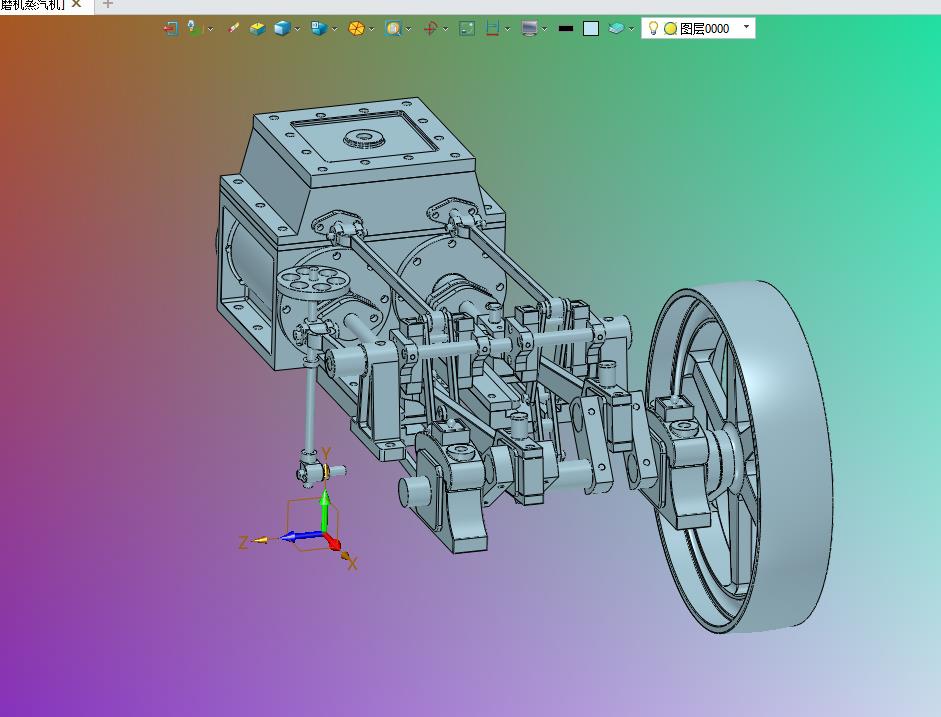Click the blue box view orientation icon
Screen dimensions: 941x717
pos(319,28)
